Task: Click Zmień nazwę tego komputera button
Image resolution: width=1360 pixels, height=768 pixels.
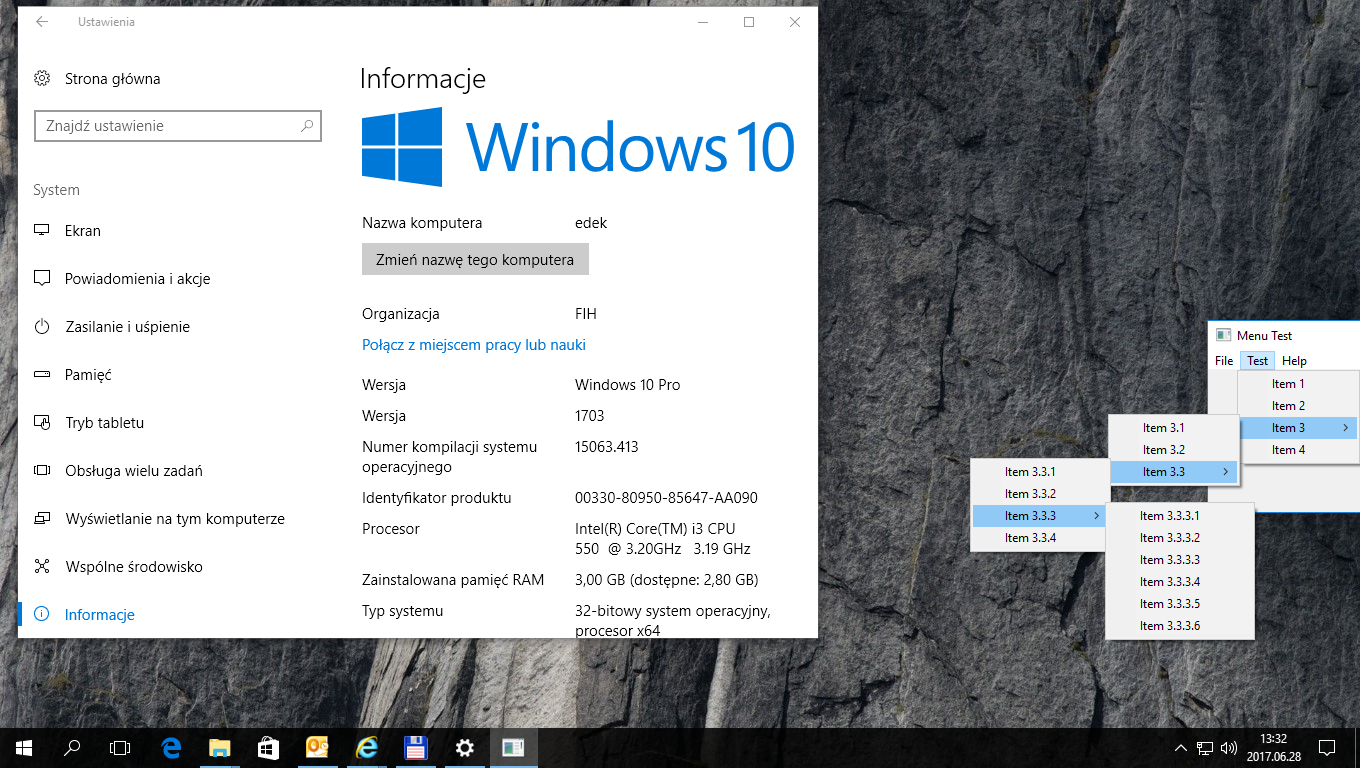Action: point(475,259)
